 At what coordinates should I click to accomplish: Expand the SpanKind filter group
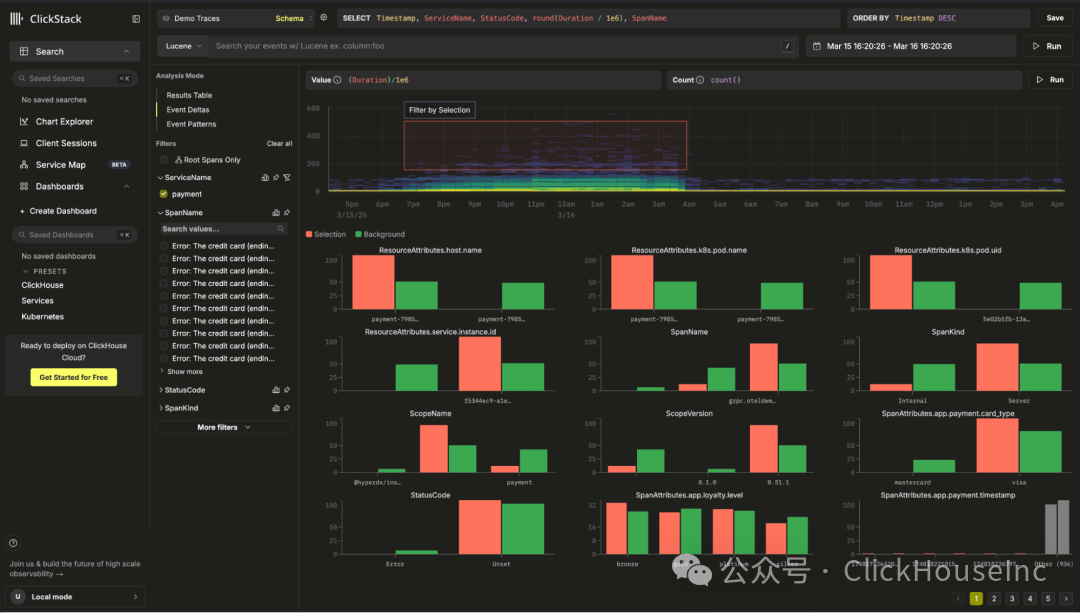(x=160, y=408)
